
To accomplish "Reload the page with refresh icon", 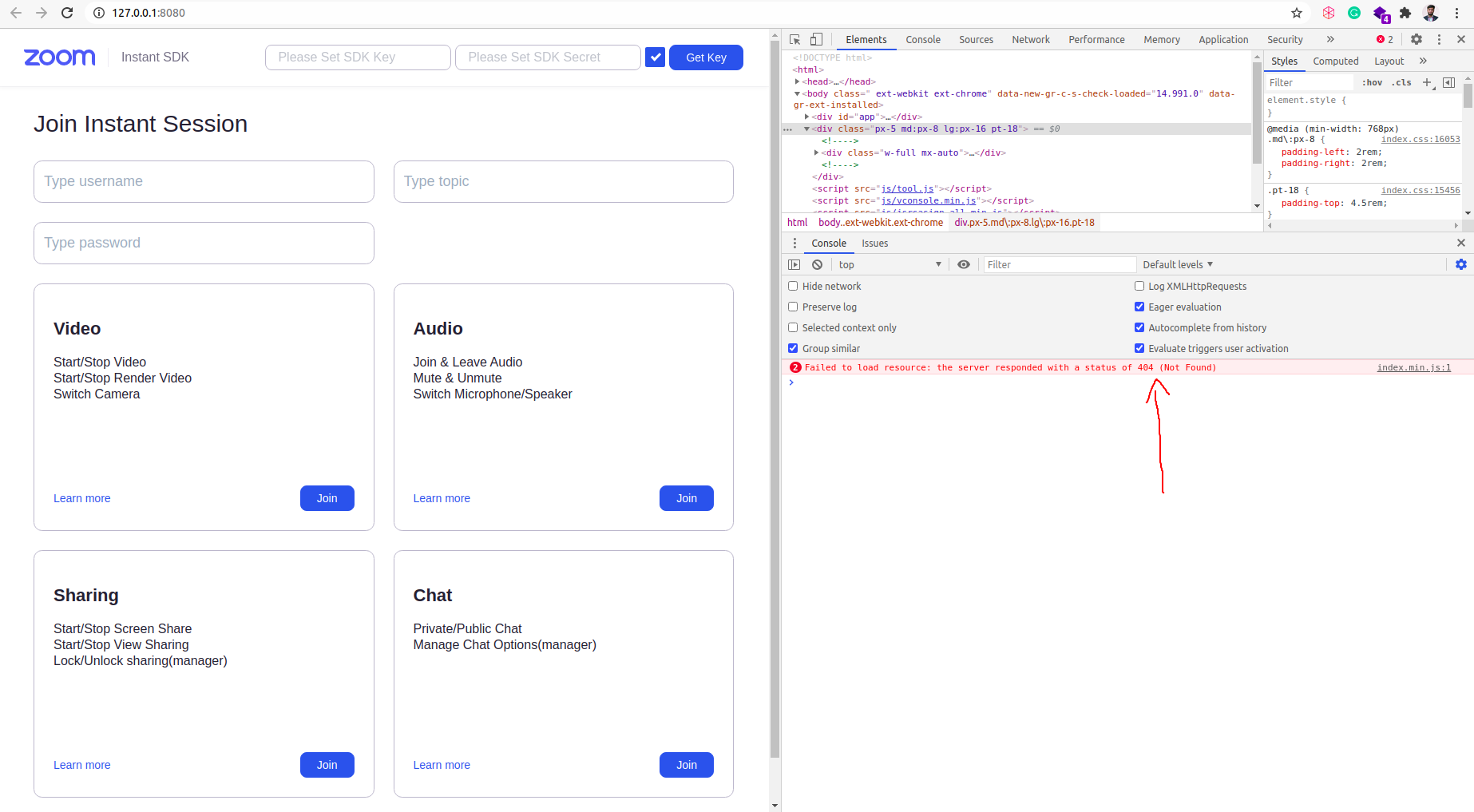I will click(x=67, y=13).
